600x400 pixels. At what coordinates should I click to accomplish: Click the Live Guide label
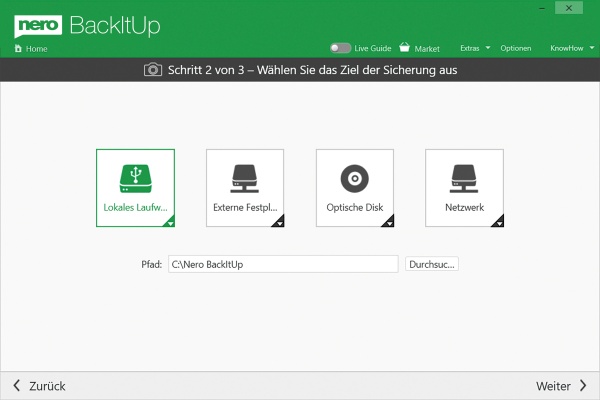point(373,48)
